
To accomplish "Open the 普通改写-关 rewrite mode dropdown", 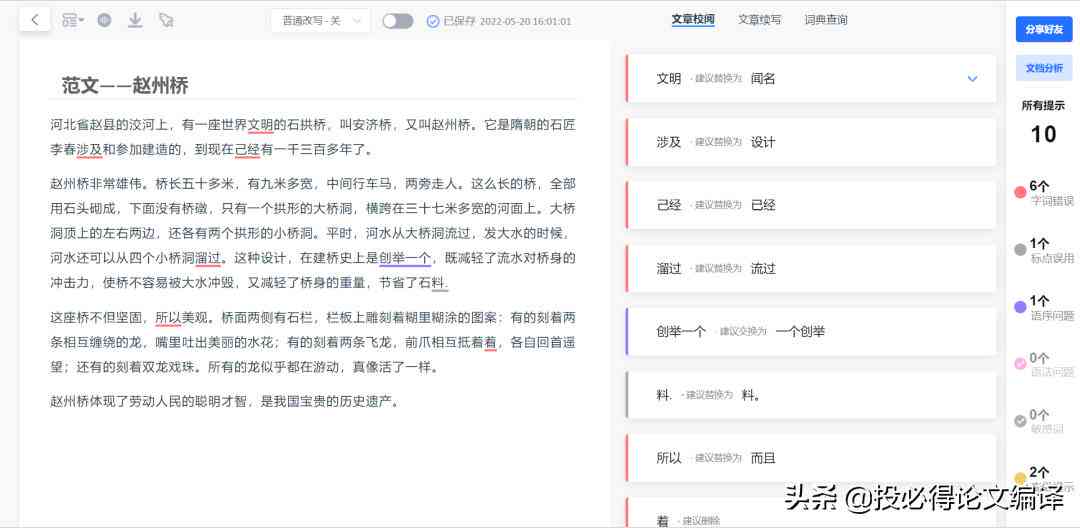I will (x=320, y=21).
